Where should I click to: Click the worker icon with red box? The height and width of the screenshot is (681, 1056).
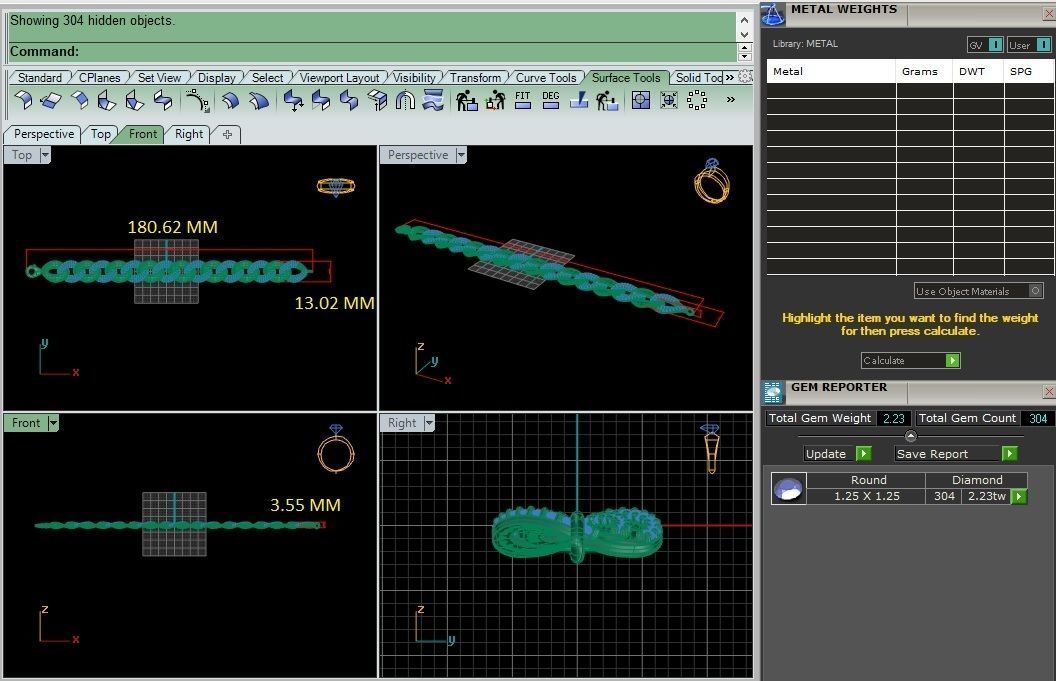click(495, 100)
